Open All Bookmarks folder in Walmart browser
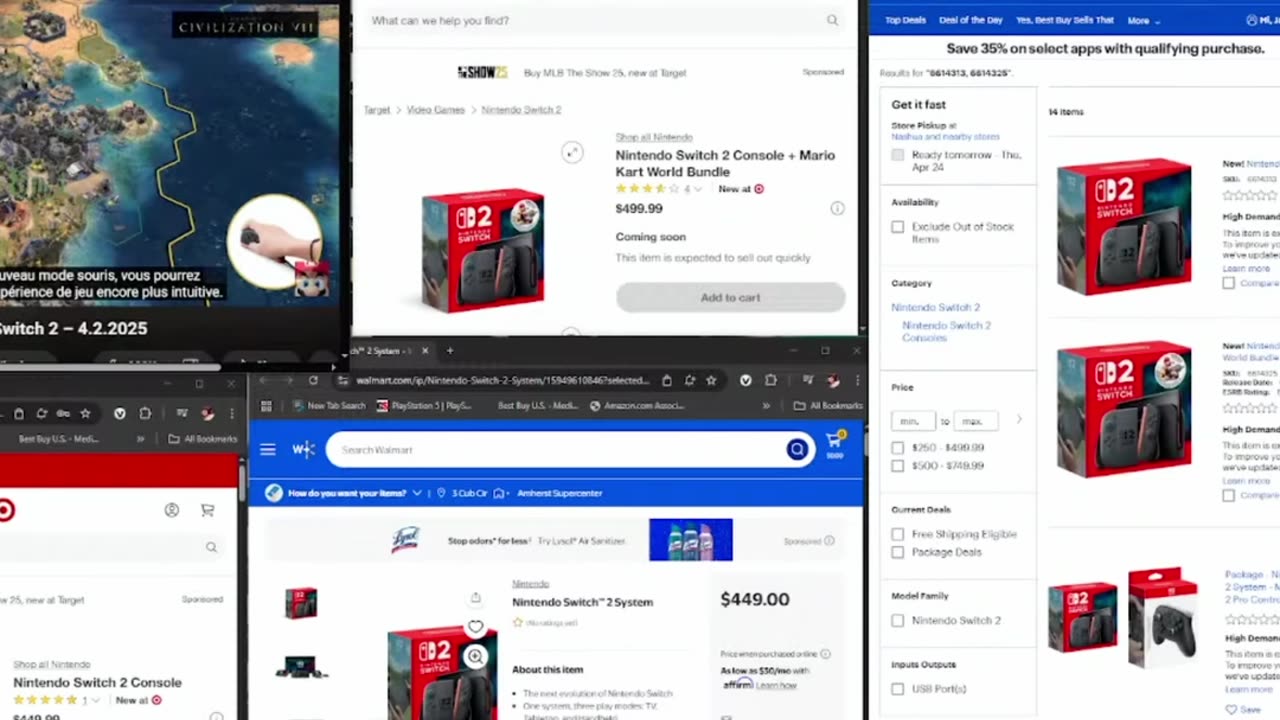The image size is (1280, 720). coord(827,406)
